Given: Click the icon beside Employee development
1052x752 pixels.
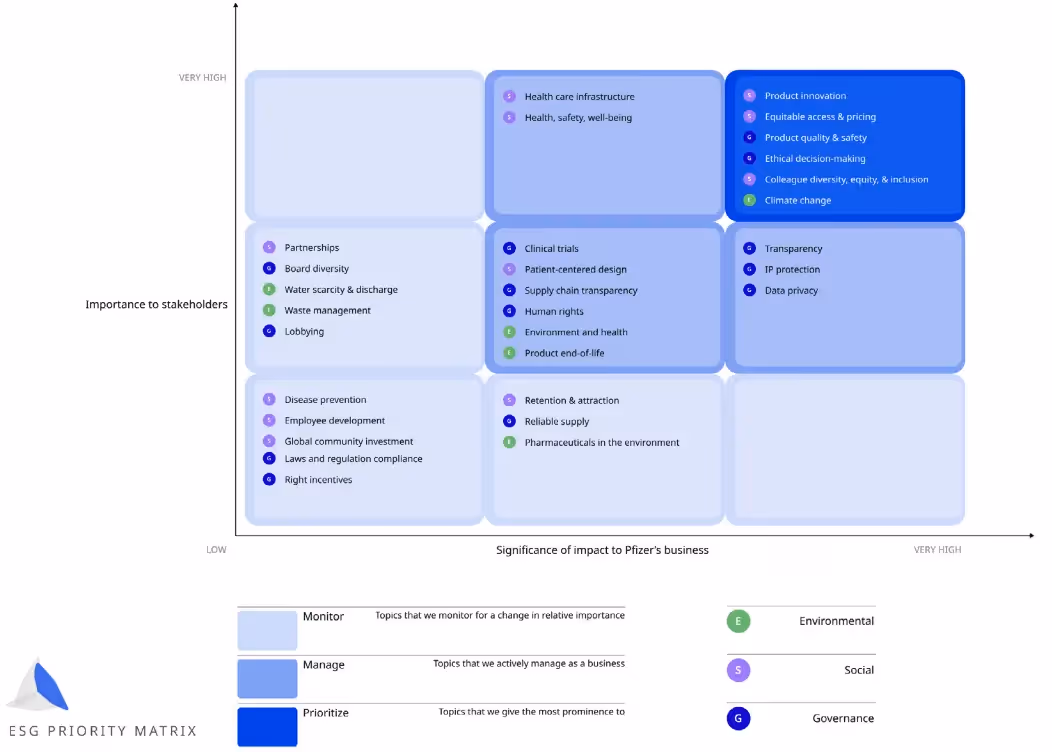Looking at the screenshot, I should click(269, 421).
